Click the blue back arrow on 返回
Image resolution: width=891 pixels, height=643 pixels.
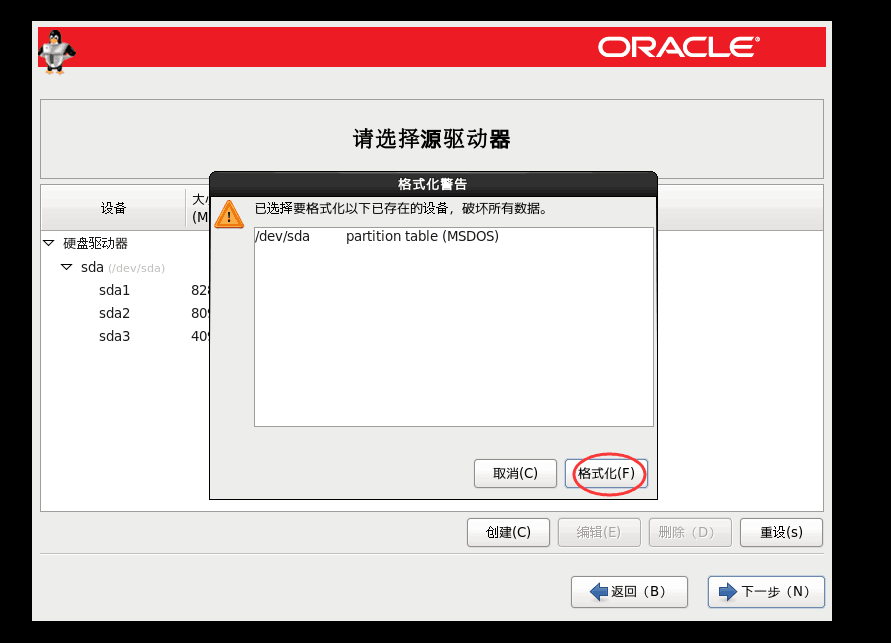(599, 592)
